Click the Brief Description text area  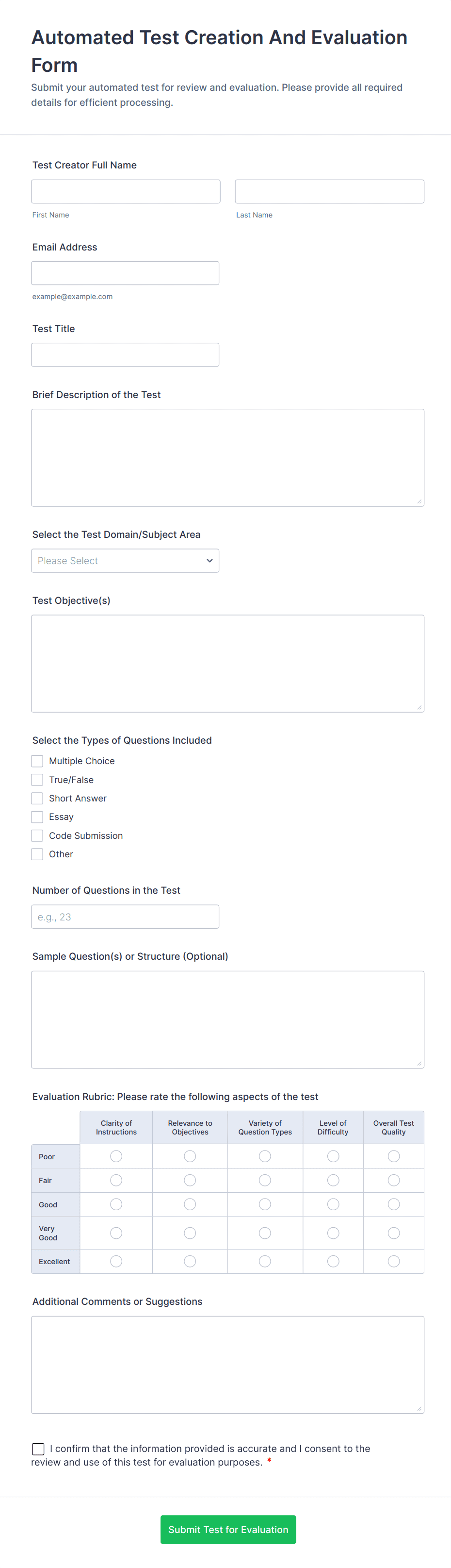pos(227,457)
